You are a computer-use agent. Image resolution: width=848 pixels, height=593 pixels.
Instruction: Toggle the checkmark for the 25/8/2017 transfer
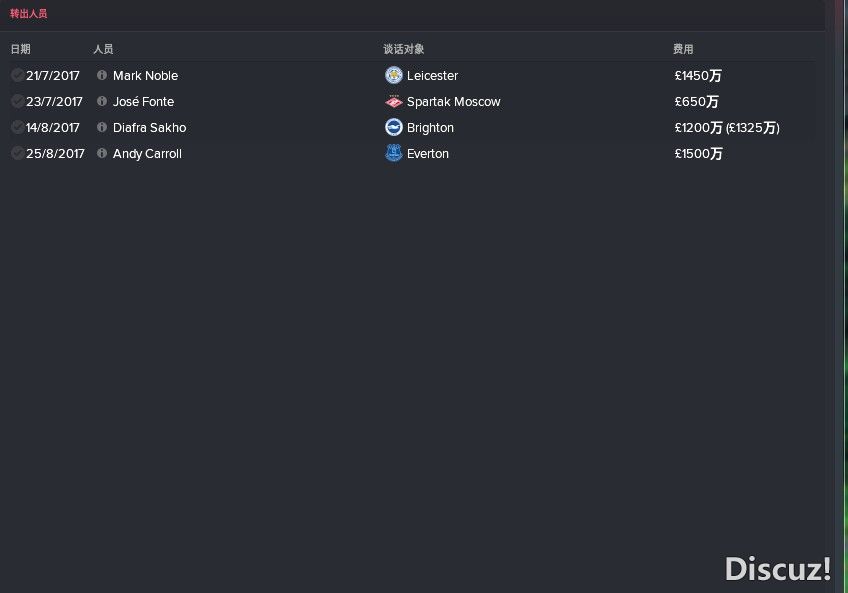[17, 153]
